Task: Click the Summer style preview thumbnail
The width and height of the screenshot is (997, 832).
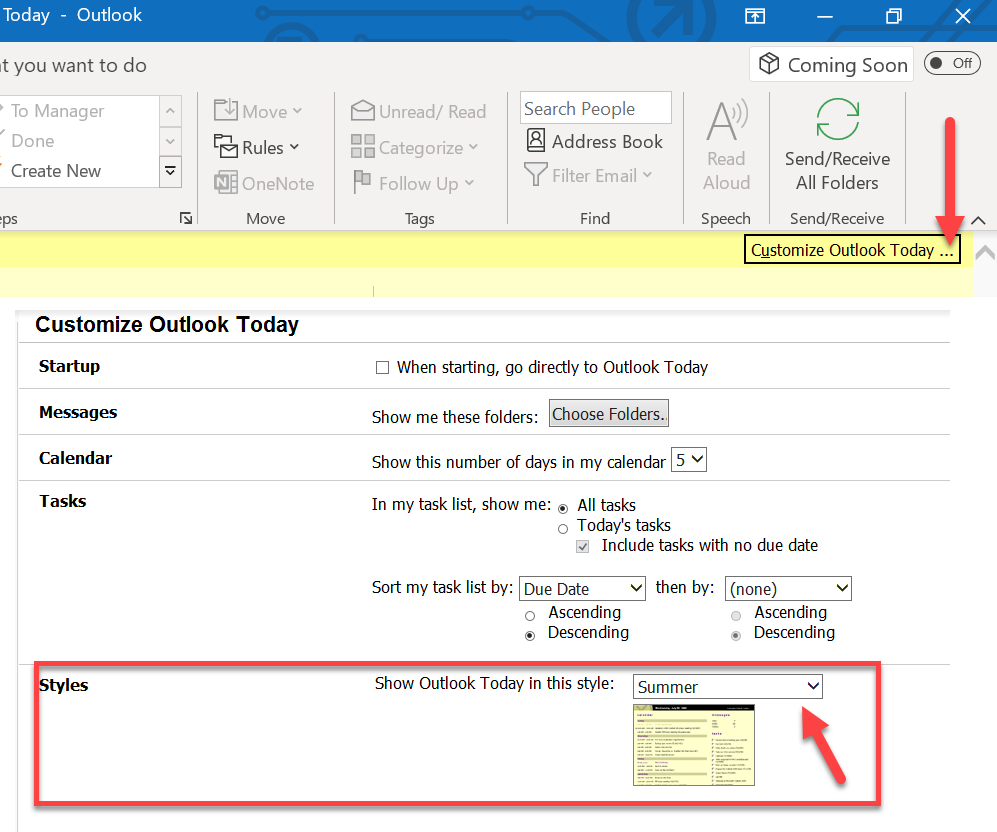Action: coord(694,745)
